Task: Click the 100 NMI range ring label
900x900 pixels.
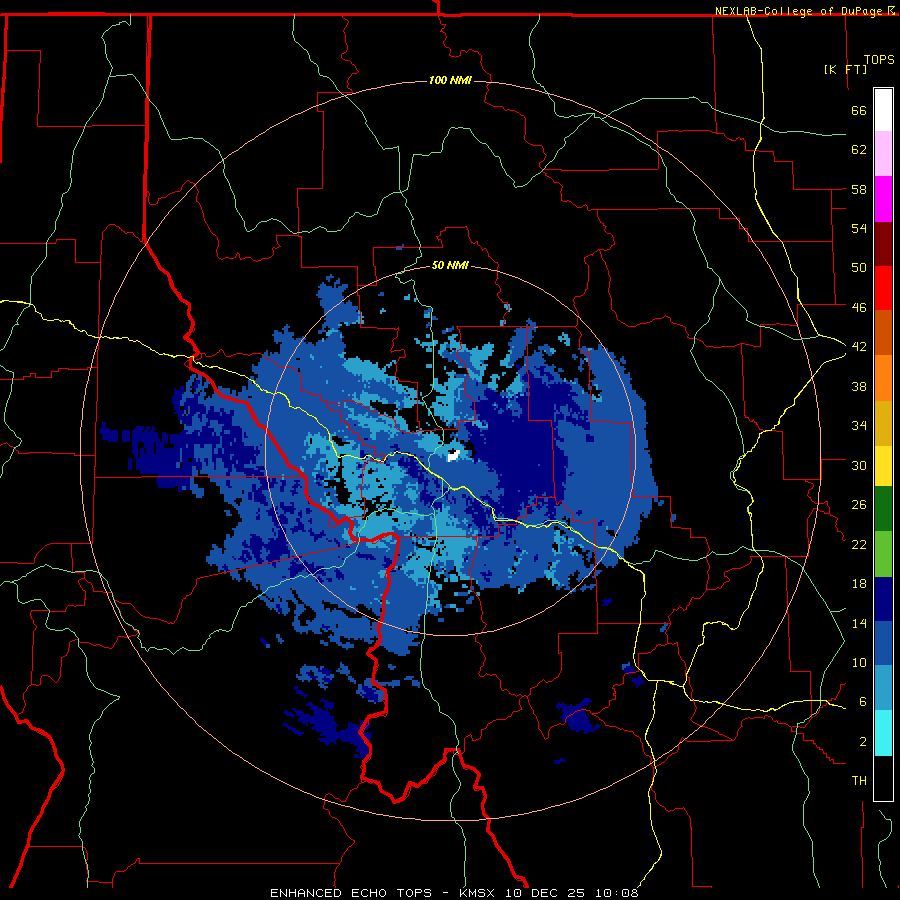Action: tap(450, 80)
